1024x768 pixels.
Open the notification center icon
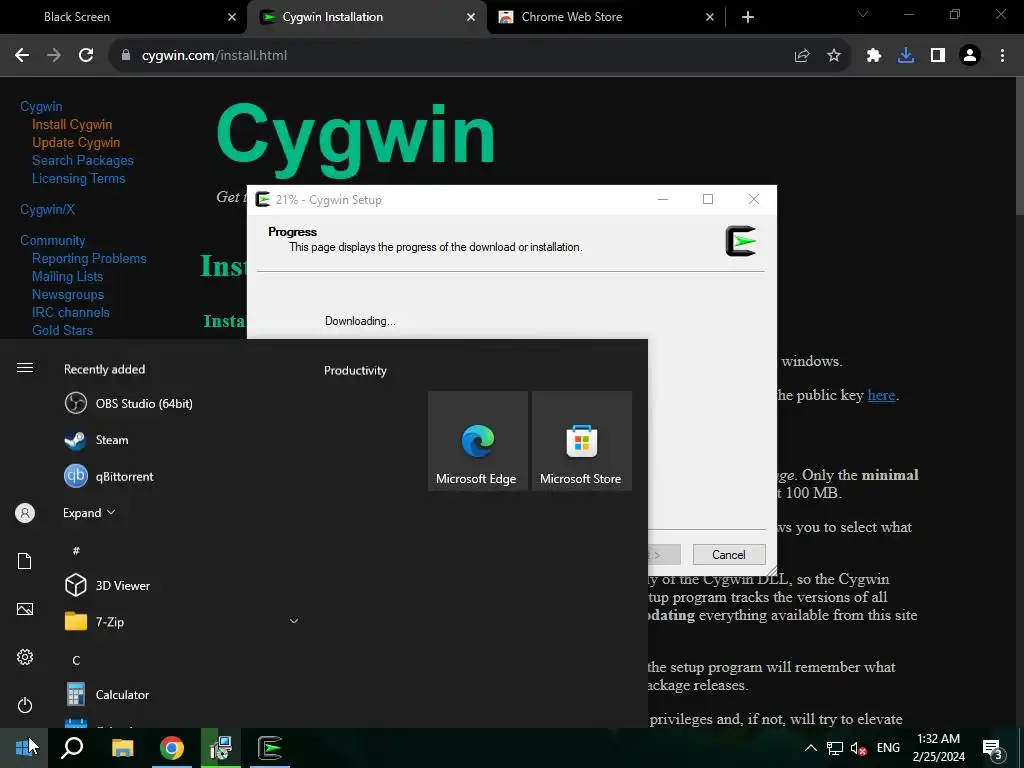pyautogui.click(x=993, y=748)
